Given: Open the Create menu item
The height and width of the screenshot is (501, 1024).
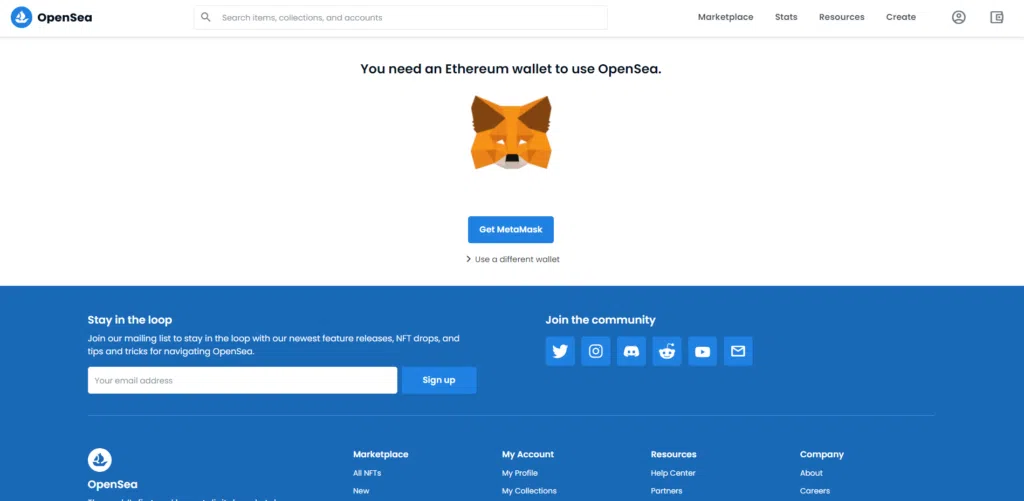Looking at the screenshot, I should [x=901, y=18].
